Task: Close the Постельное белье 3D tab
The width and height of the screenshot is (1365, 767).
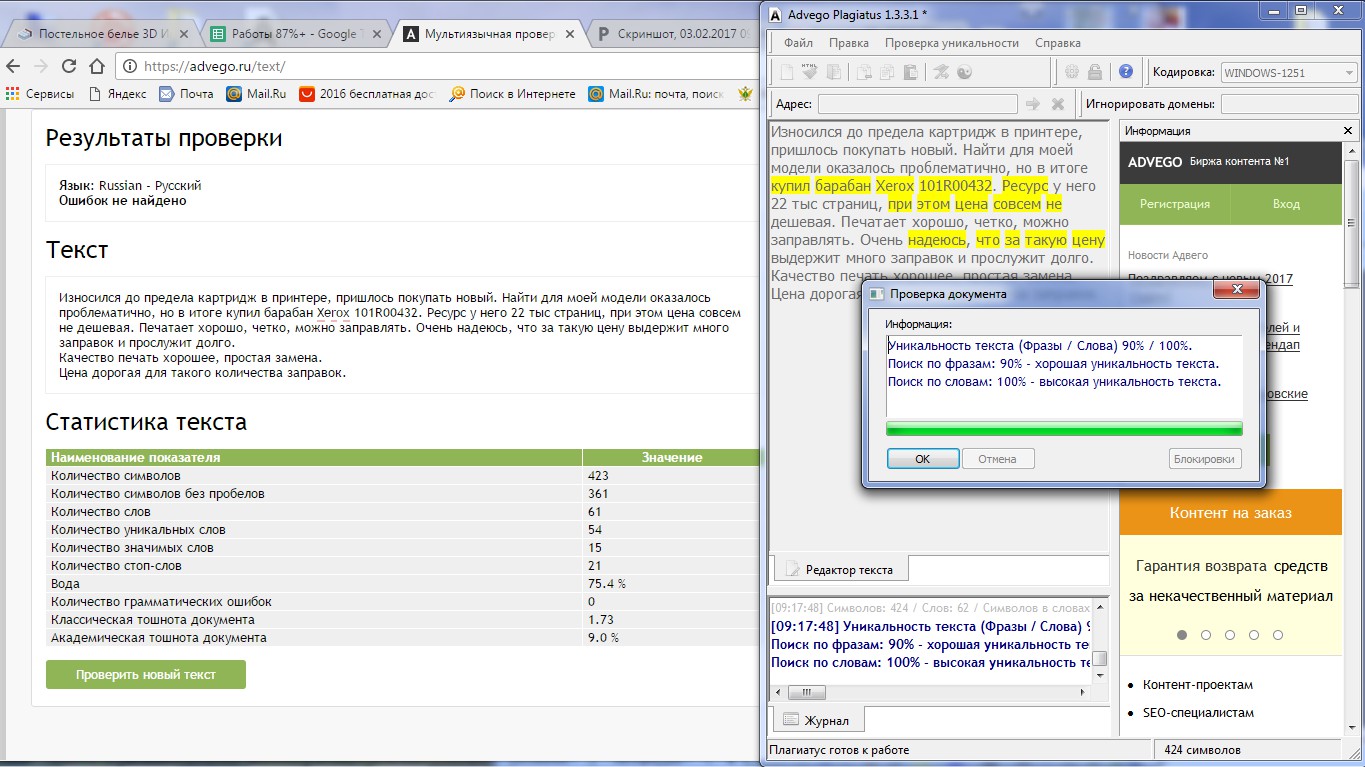Action: [x=183, y=34]
